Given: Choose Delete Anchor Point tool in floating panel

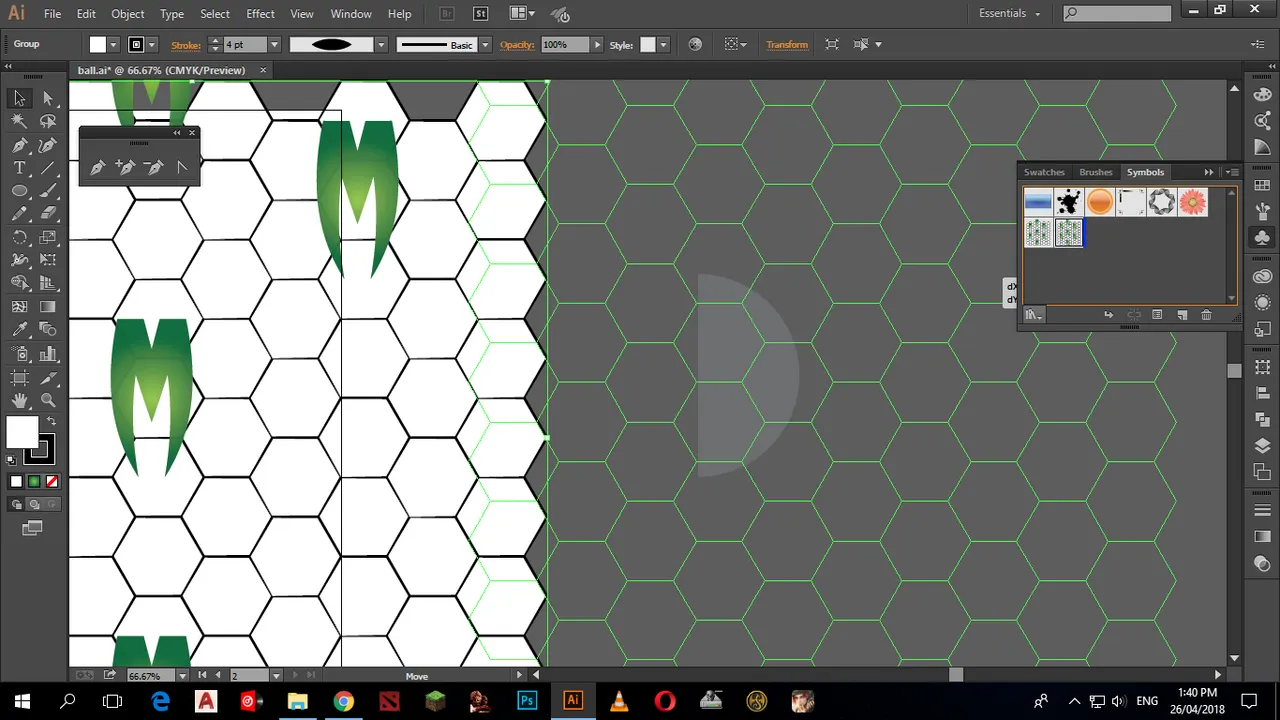Looking at the screenshot, I should pos(153,168).
